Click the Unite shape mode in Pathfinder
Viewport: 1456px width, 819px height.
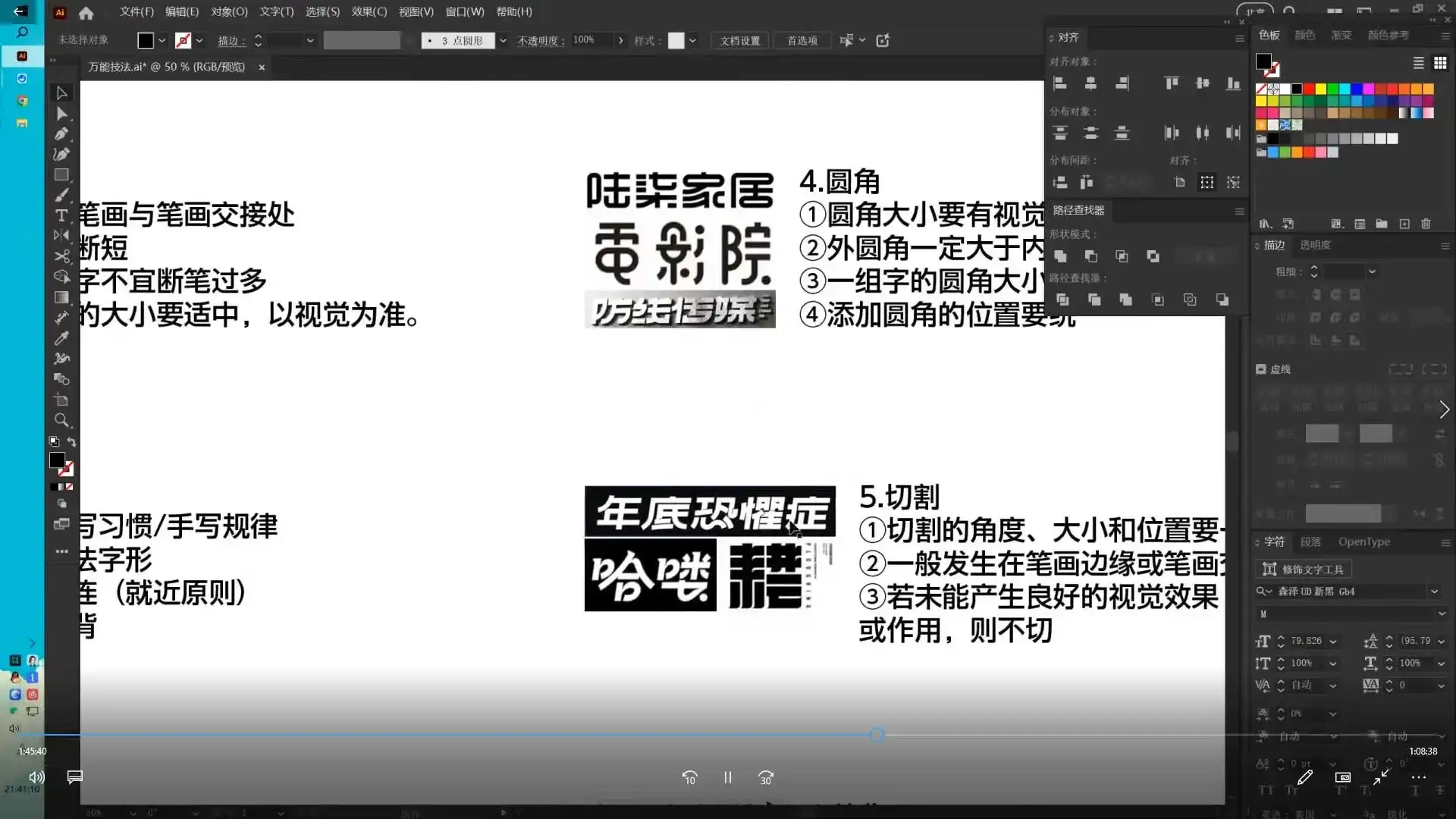pos(1060,256)
